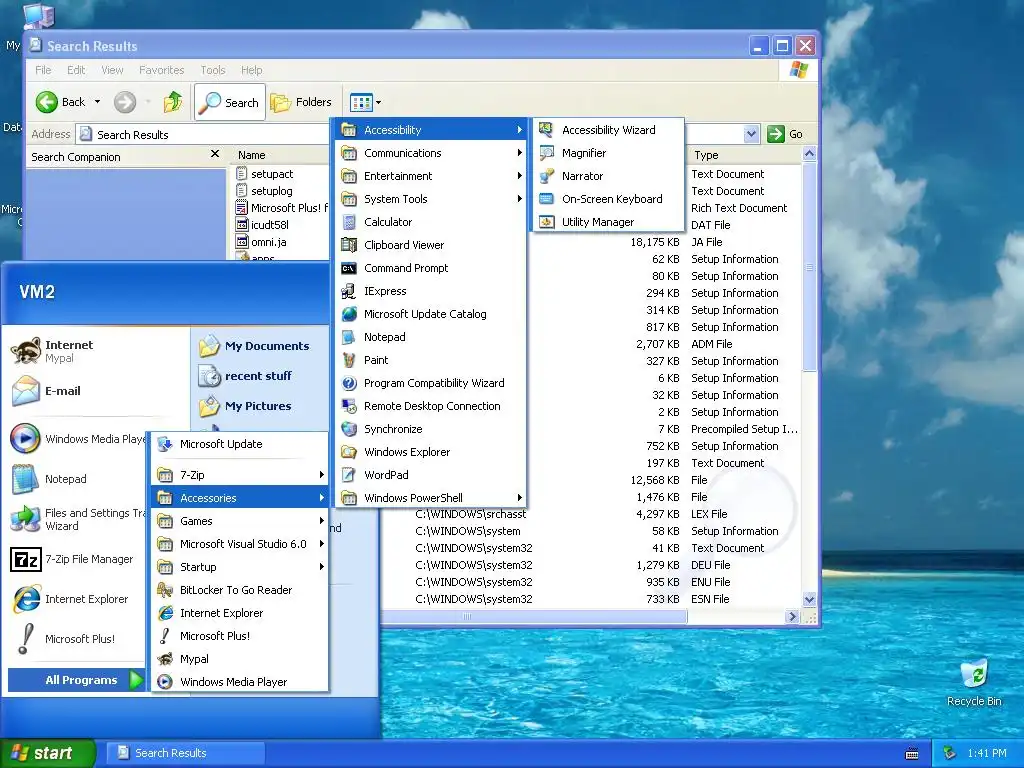The image size is (1024, 768).
Task: Expand the Windows PowerShell submenu
Action: [x=431, y=498]
